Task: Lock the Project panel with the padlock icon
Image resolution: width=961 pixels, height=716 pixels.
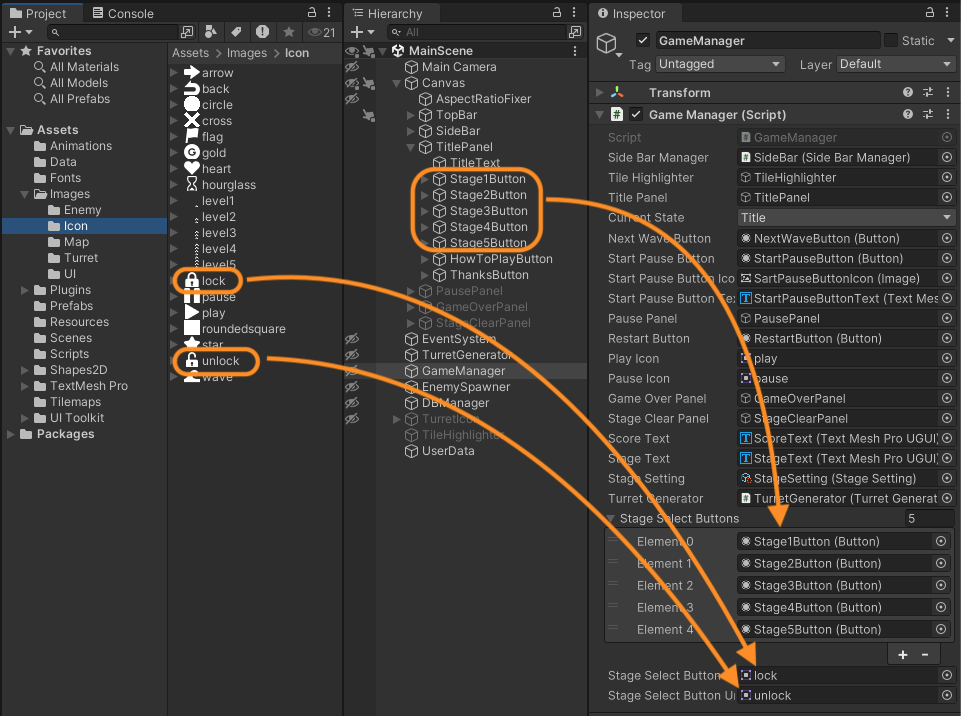Action: (312, 12)
